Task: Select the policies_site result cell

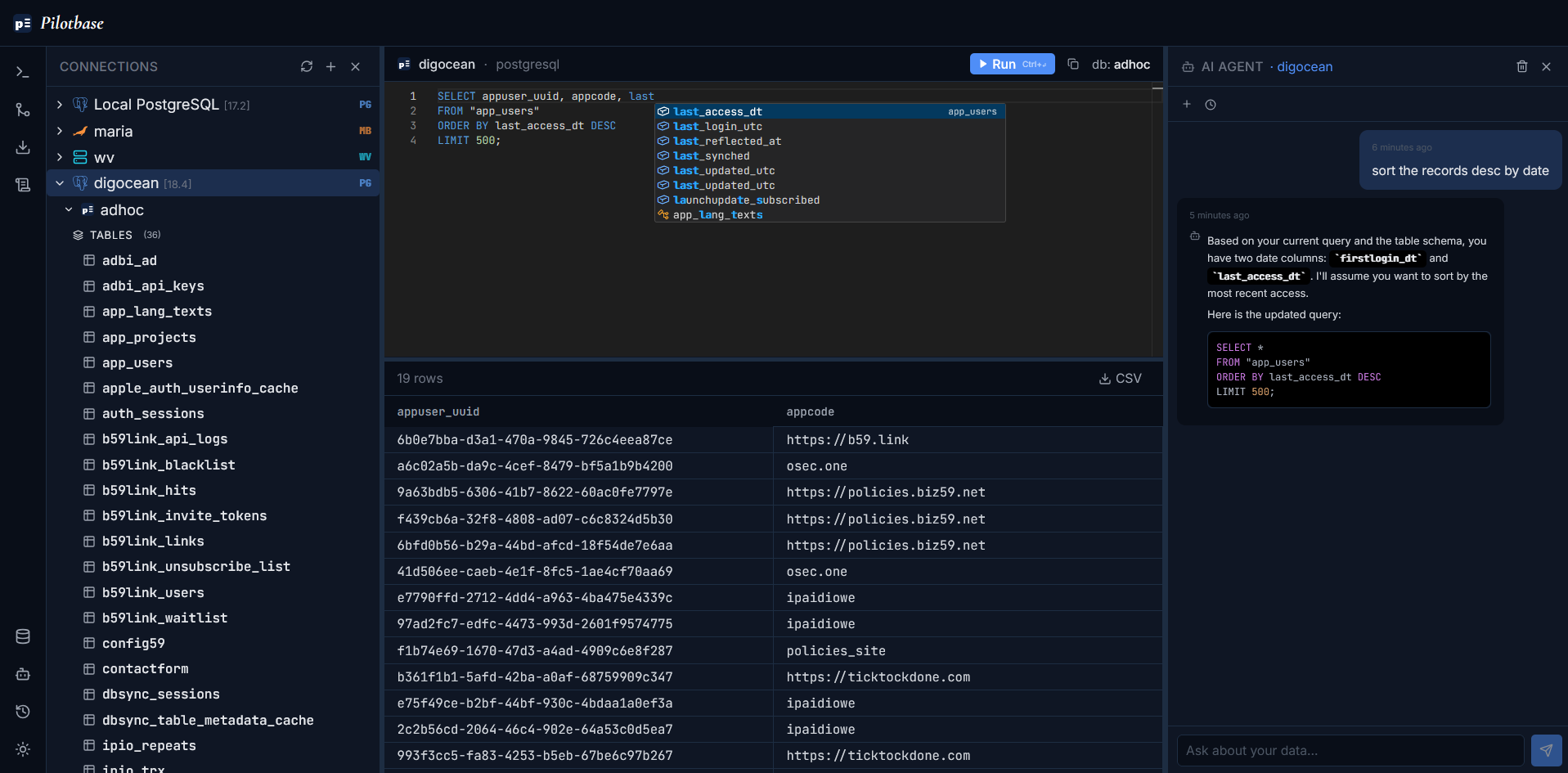Action: 968,650
